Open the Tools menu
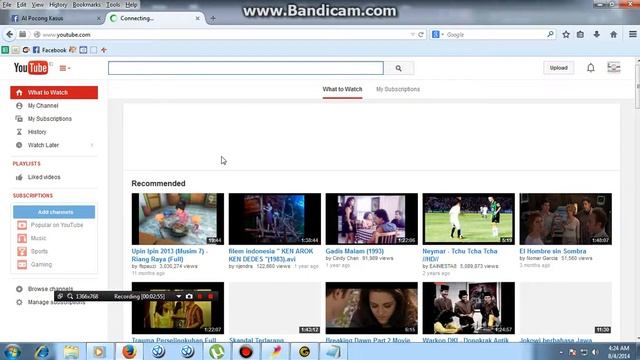 (113, 5)
